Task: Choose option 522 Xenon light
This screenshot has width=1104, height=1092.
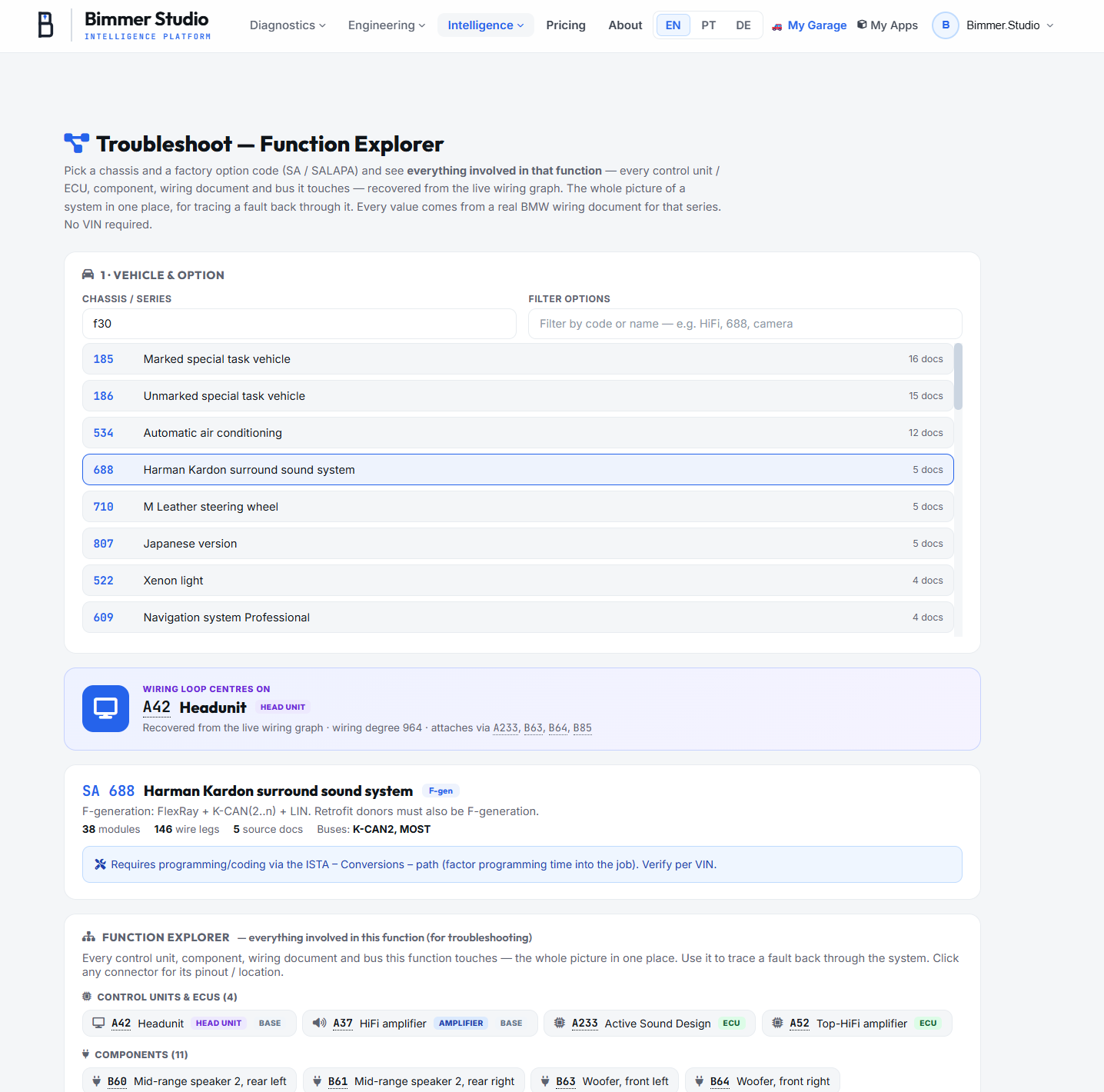Action: point(518,581)
